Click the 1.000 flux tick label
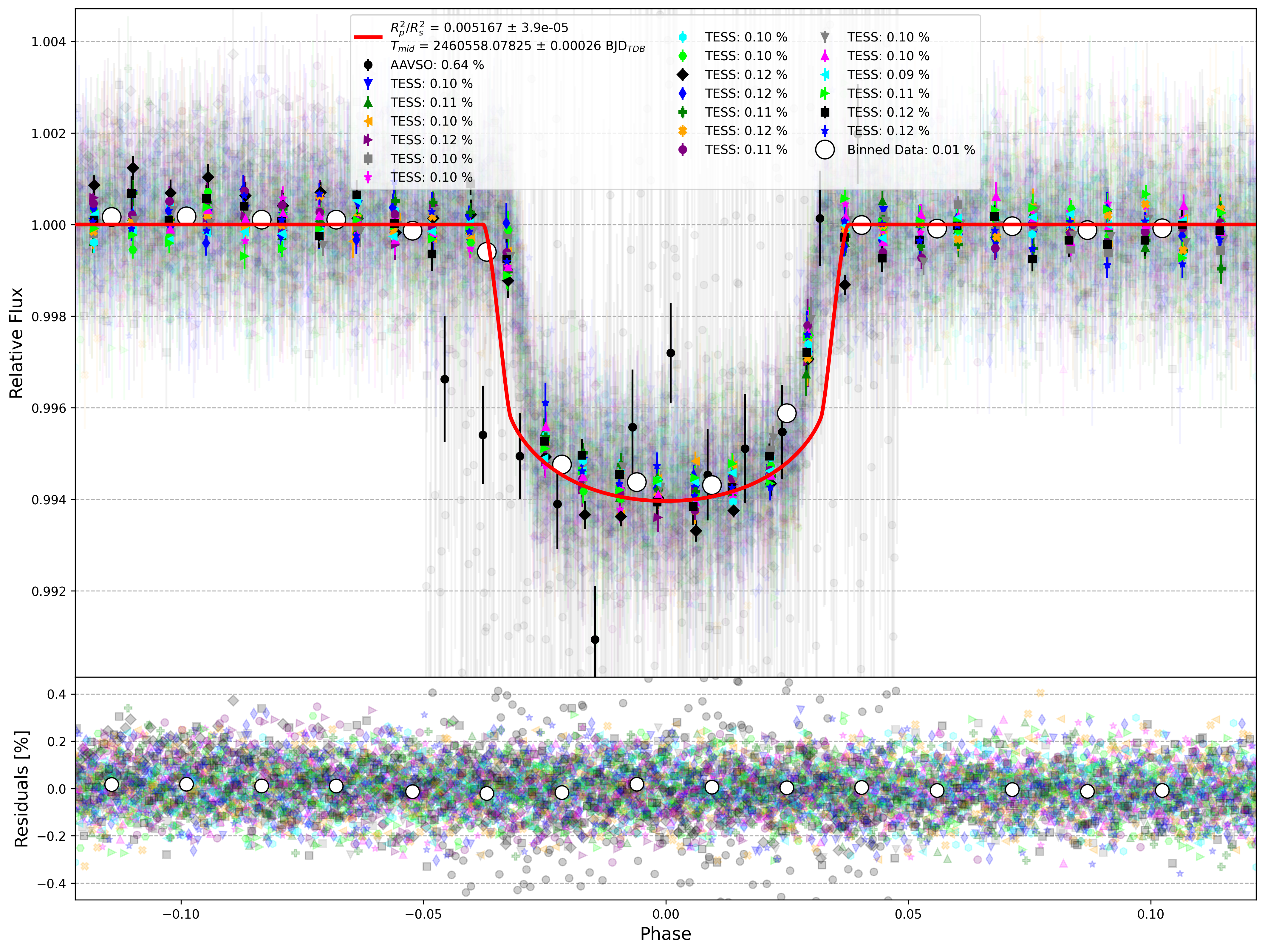Viewport: 1265px width, 952px height. (49, 225)
